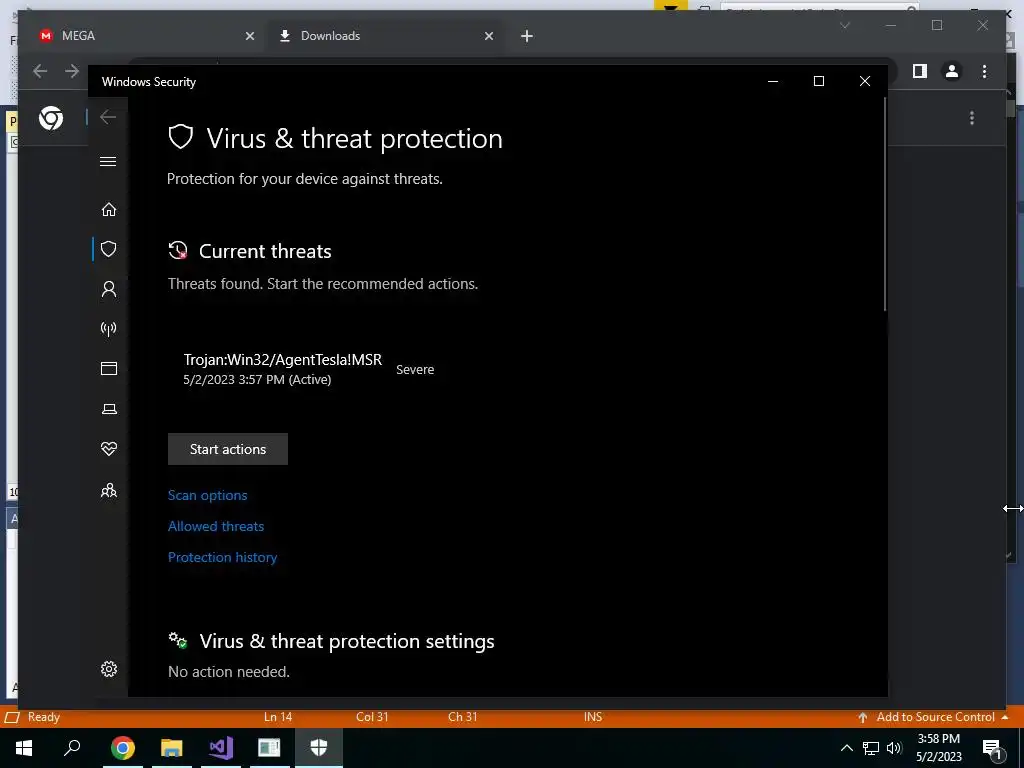Open the Home page in Windows Security sidebar
The width and height of the screenshot is (1024, 768).
(108, 209)
